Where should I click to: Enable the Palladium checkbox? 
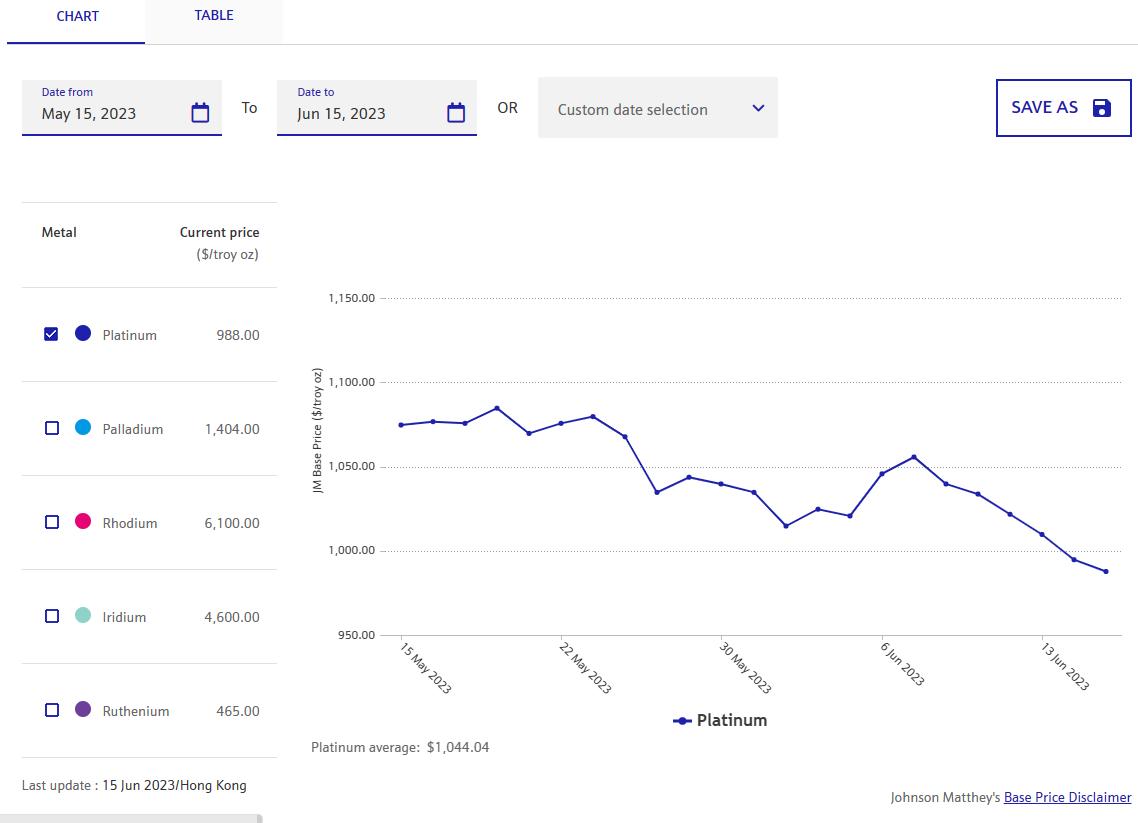[52, 428]
